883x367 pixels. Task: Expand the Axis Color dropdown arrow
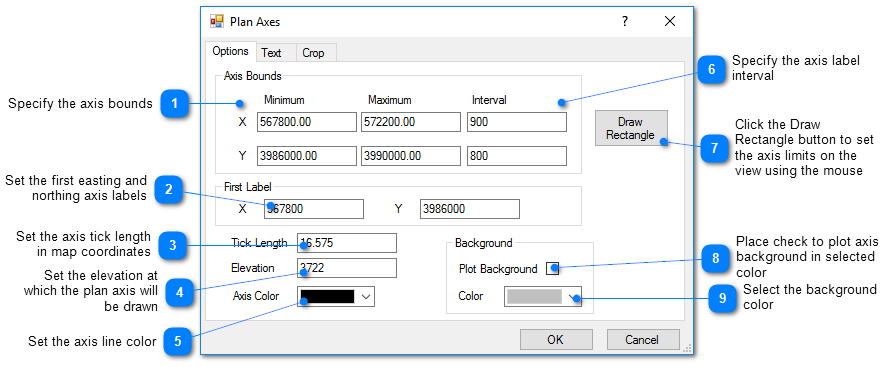pyautogui.click(x=365, y=297)
